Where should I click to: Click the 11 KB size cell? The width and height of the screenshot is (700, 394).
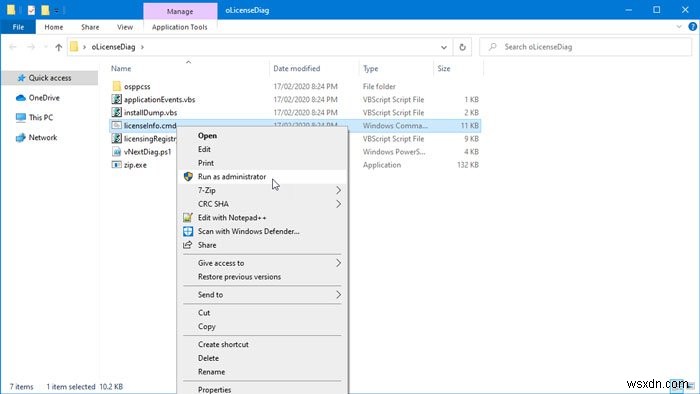click(x=470, y=125)
